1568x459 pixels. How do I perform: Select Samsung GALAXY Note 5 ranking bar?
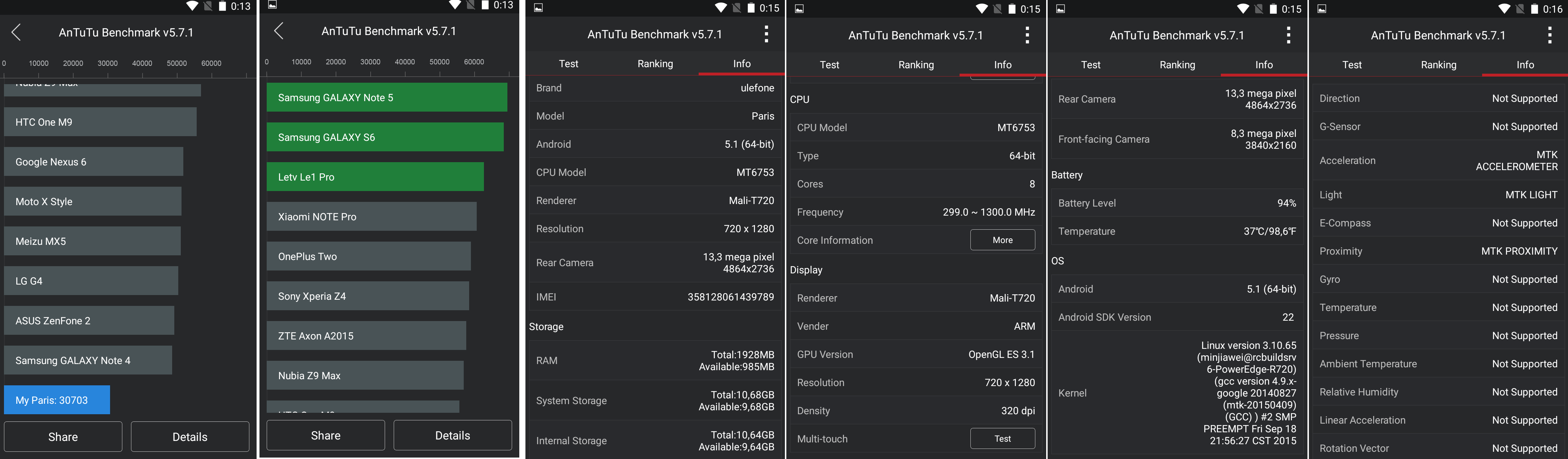pyautogui.click(x=386, y=98)
